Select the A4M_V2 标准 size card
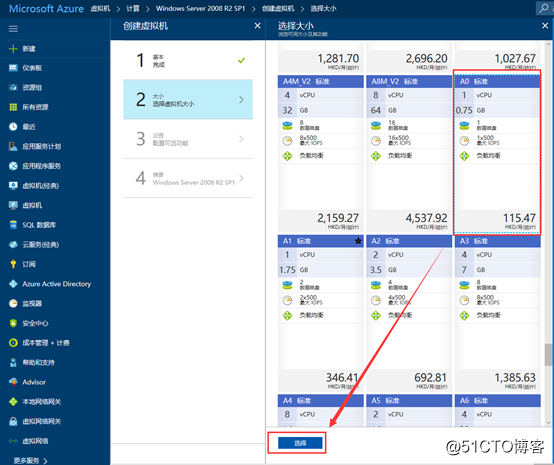Image resolution: width=554 pixels, height=465 pixels. point(320,153)
